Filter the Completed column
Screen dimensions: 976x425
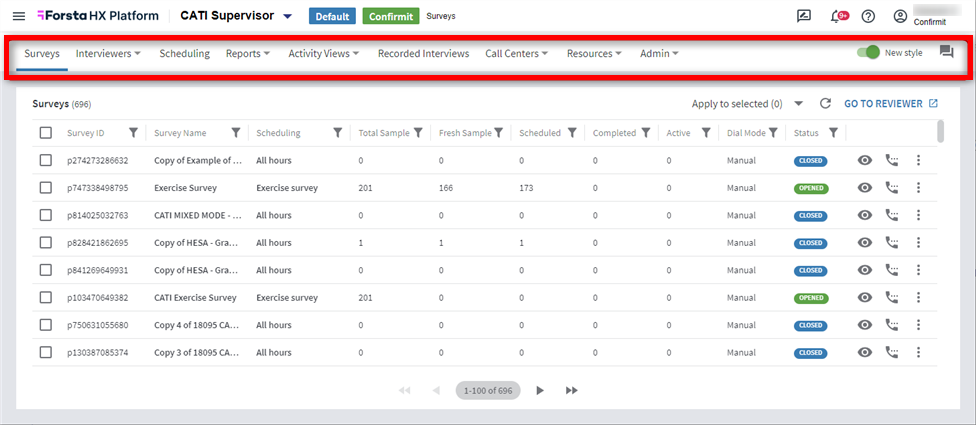click(x=646, y=133)
